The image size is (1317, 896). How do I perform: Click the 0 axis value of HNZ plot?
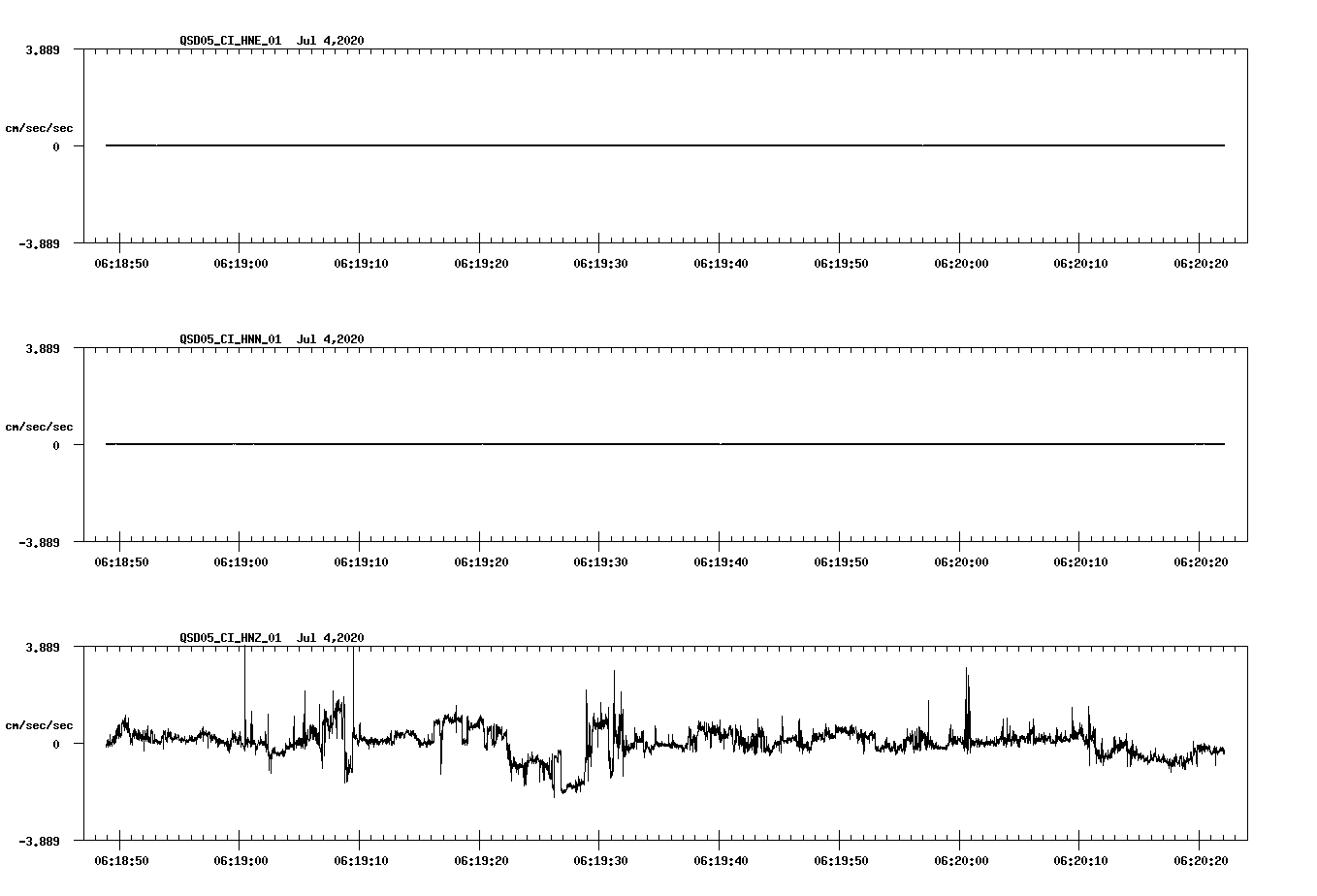(x=56, y=744)
